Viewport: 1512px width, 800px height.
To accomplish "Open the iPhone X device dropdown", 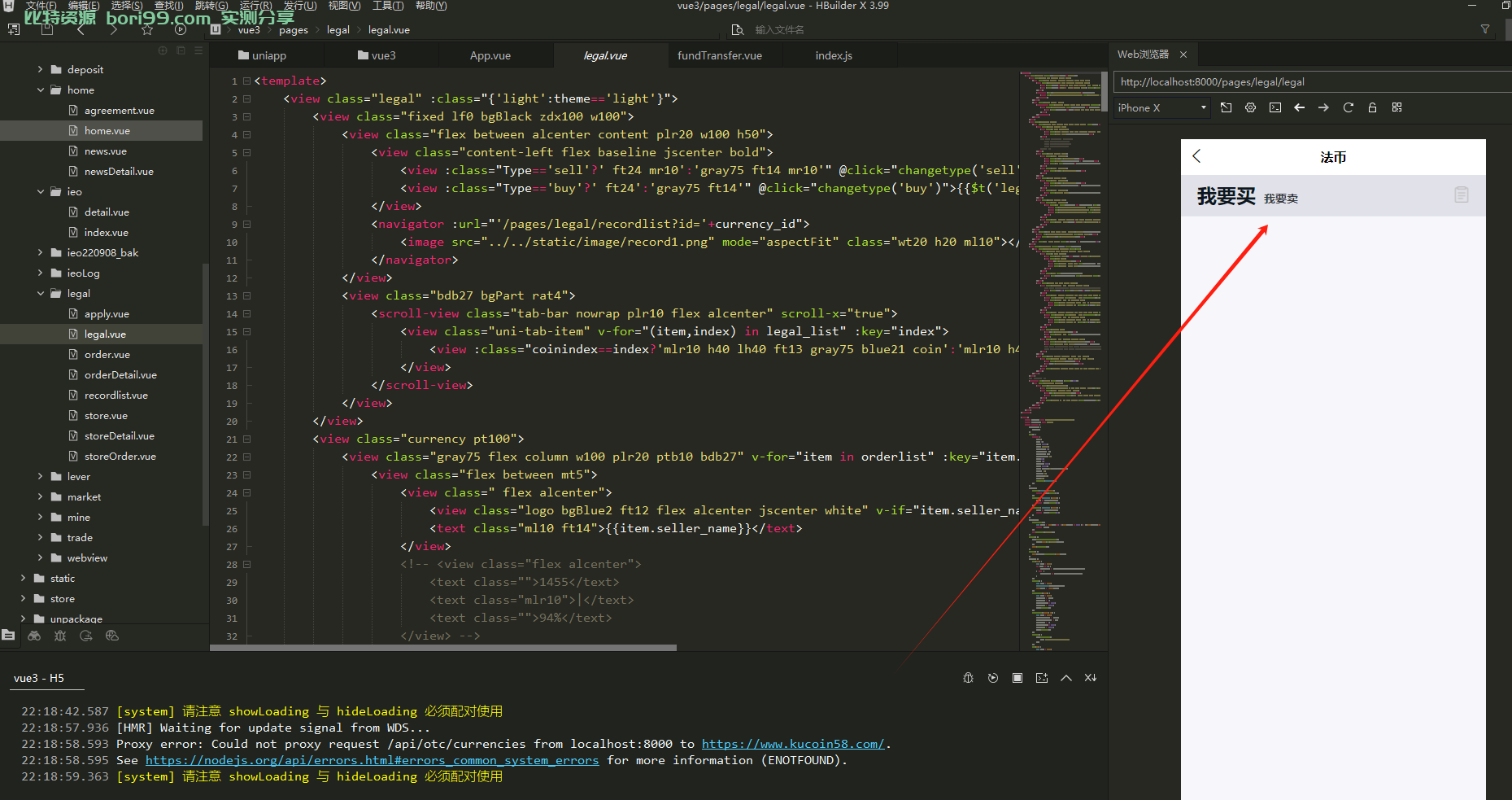I will click(1162, 107).
